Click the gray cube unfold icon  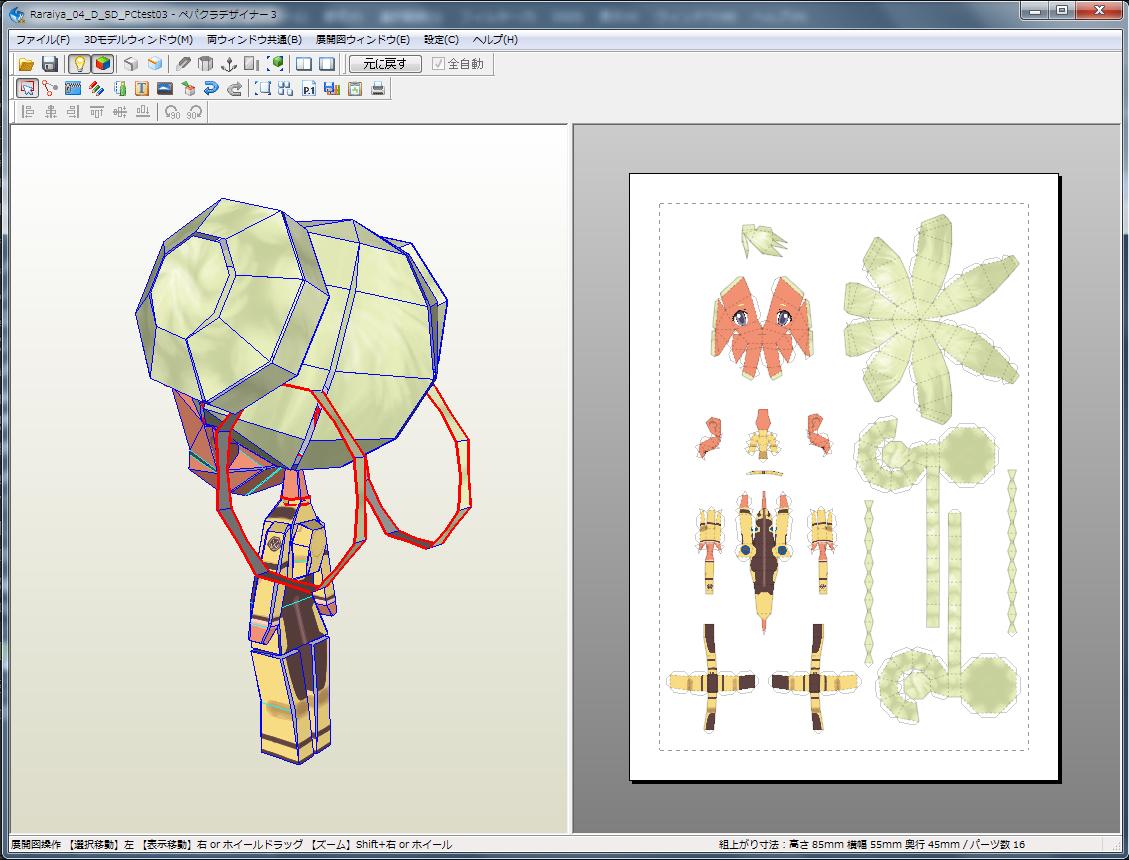tap(131, 64)
